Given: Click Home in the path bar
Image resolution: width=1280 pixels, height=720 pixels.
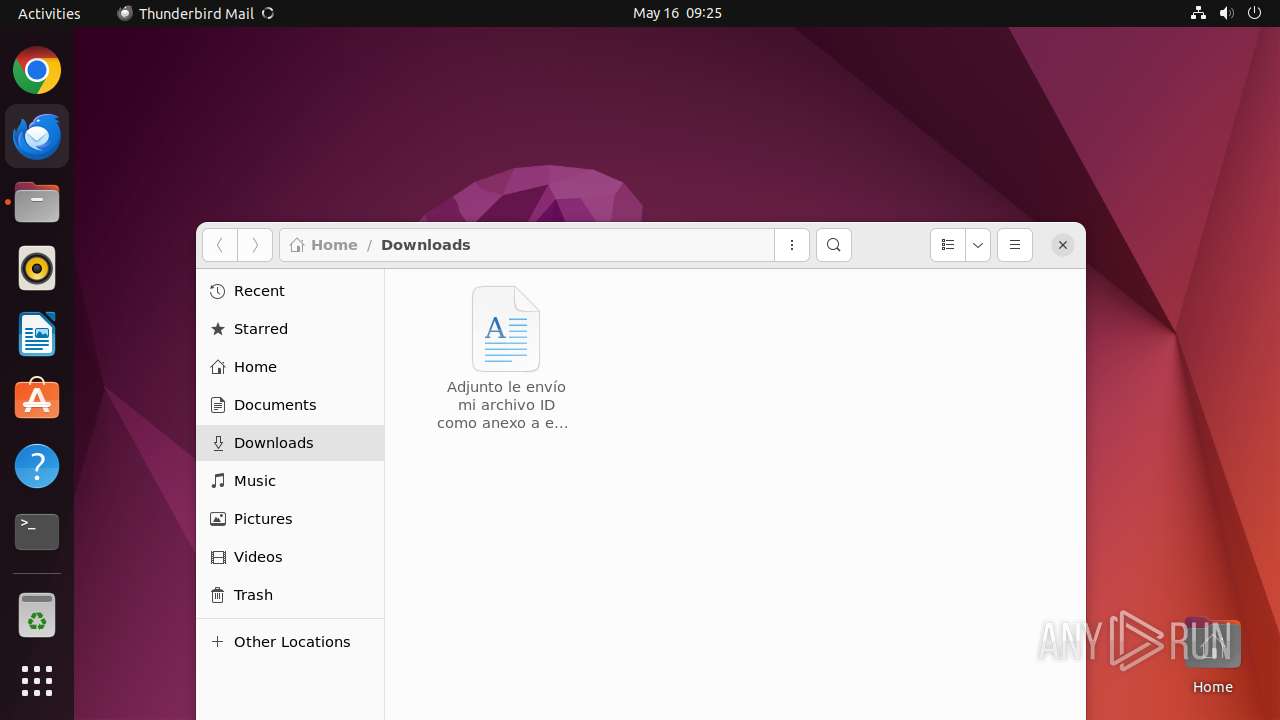Looking at the screenshot, I should (x=324, y=245).
